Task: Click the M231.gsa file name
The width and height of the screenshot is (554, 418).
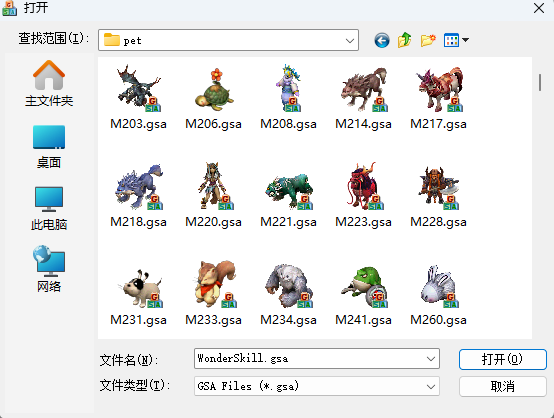Action: (138, 320)
